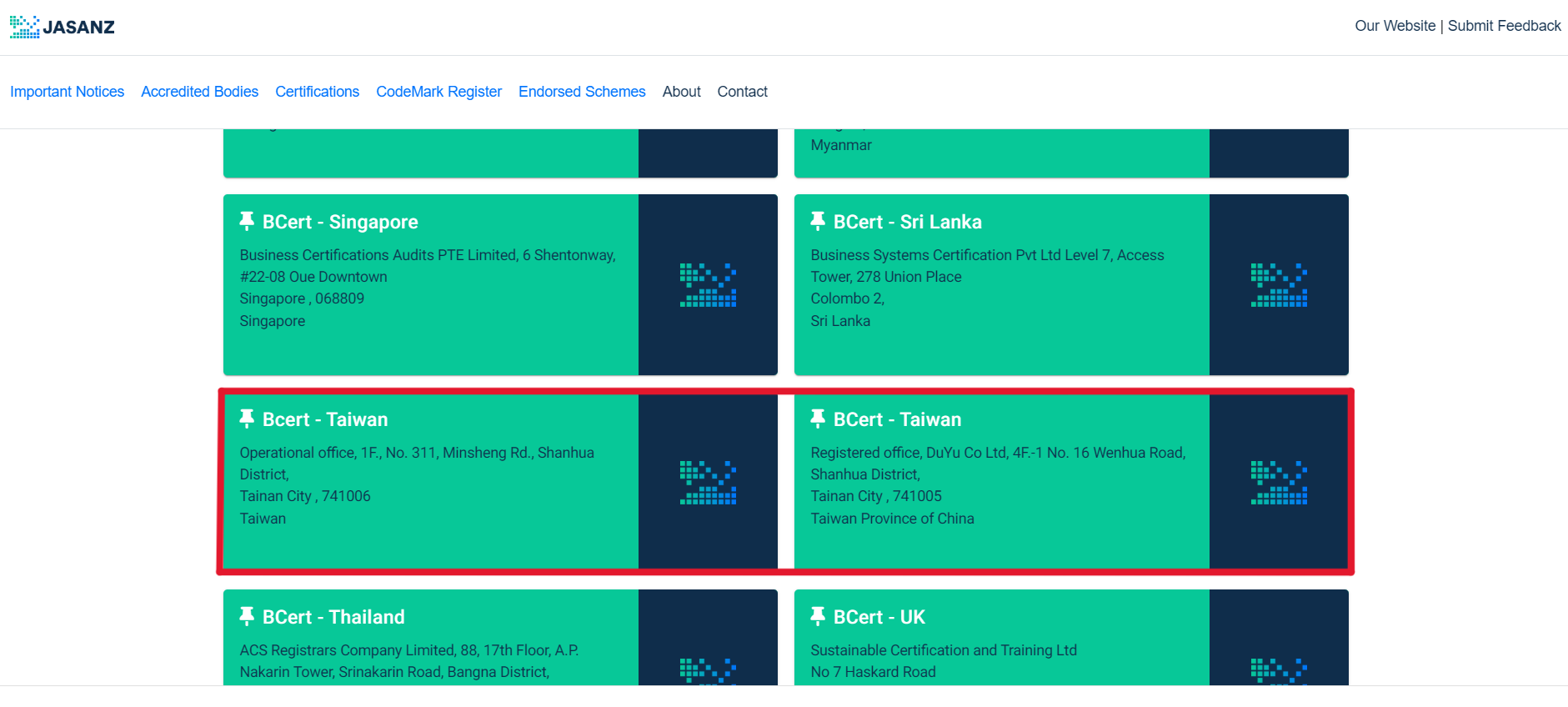This screenshot has height=707, width=1568.
Task: Open BCert - UK title
Action: [x=879, y=617]
